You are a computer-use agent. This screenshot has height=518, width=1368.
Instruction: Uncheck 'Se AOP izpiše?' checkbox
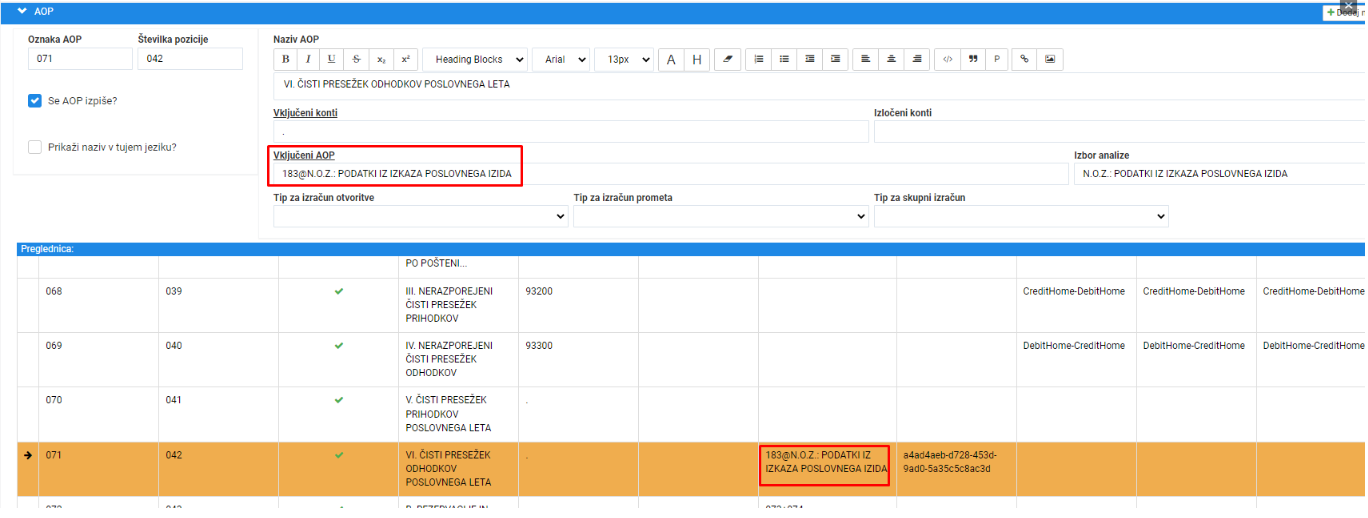click(x=35, y=101)
